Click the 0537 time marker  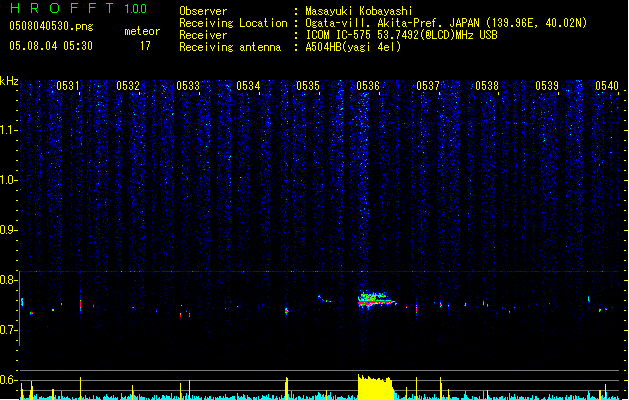point(428,85)
